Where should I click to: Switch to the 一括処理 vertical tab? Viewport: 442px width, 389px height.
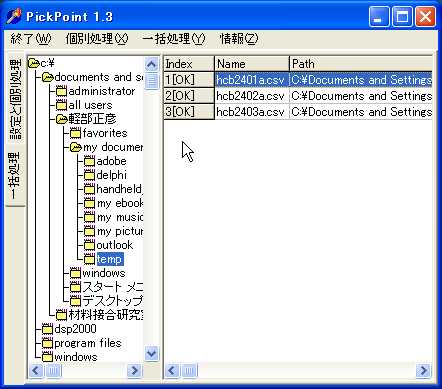(15, 176)
